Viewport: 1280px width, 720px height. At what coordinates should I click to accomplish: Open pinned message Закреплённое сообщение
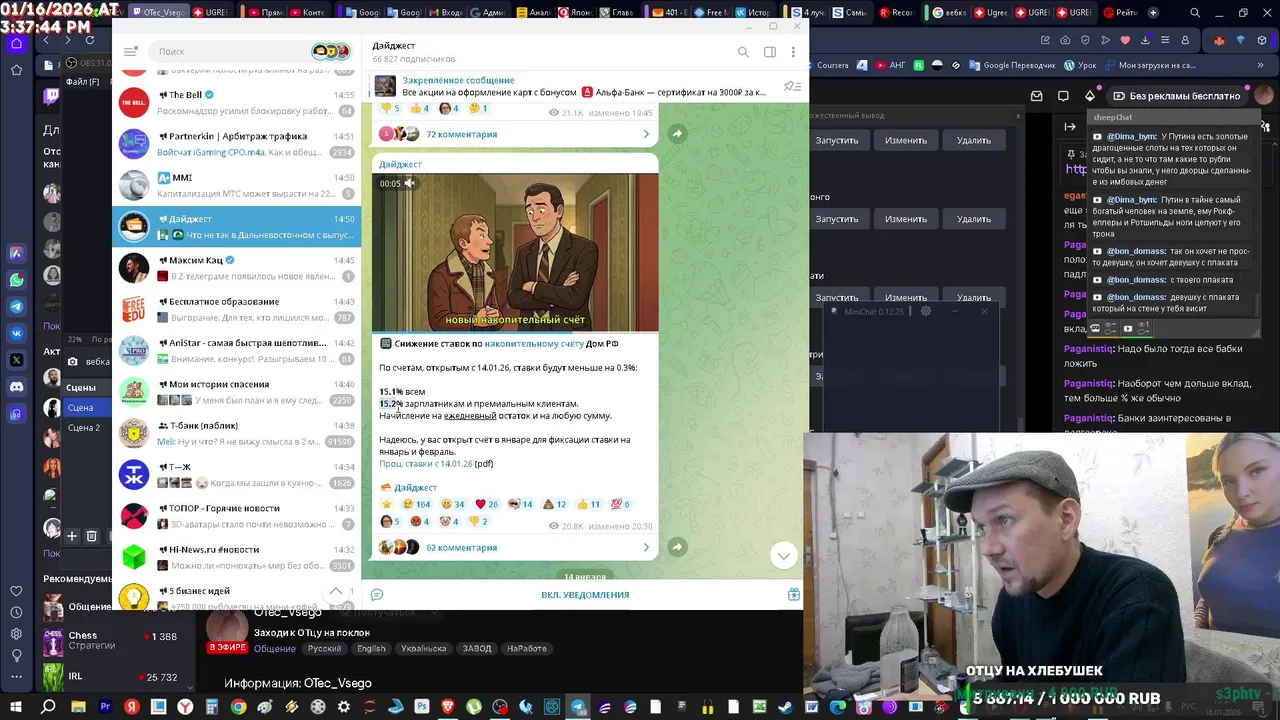pos(570,86)
